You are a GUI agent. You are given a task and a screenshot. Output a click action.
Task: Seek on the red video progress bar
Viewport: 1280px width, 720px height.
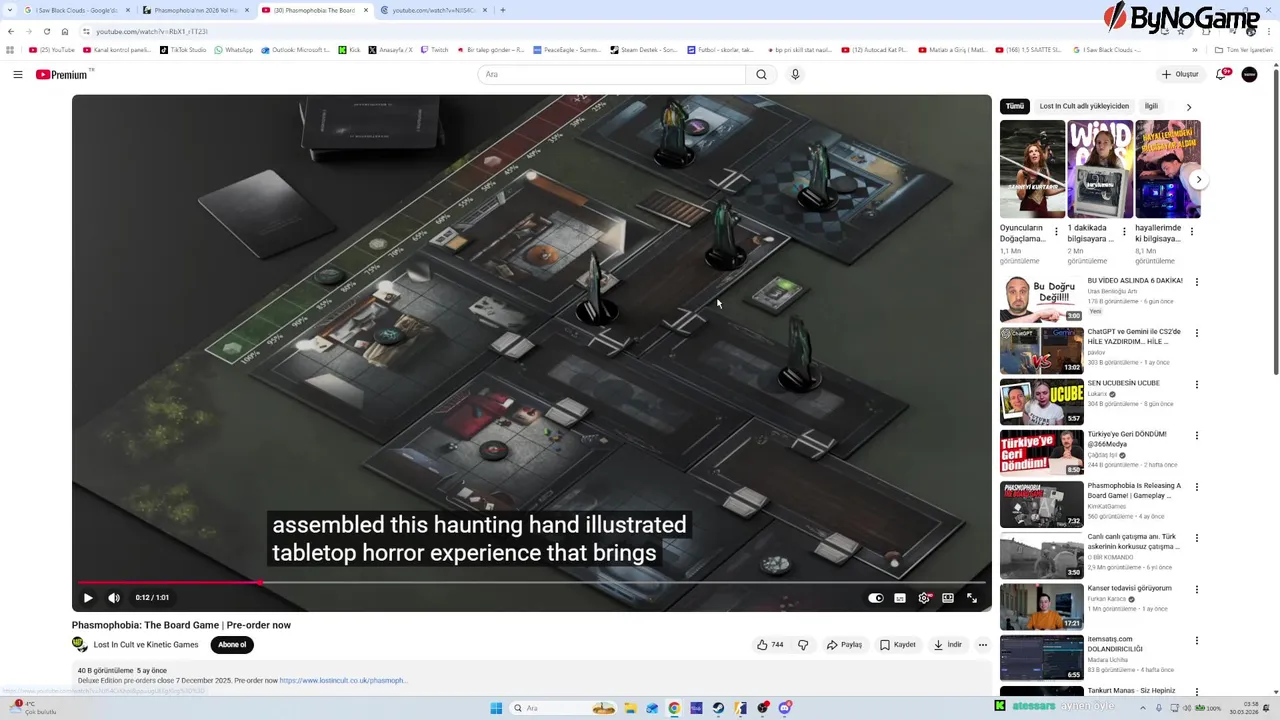(532, 582)
